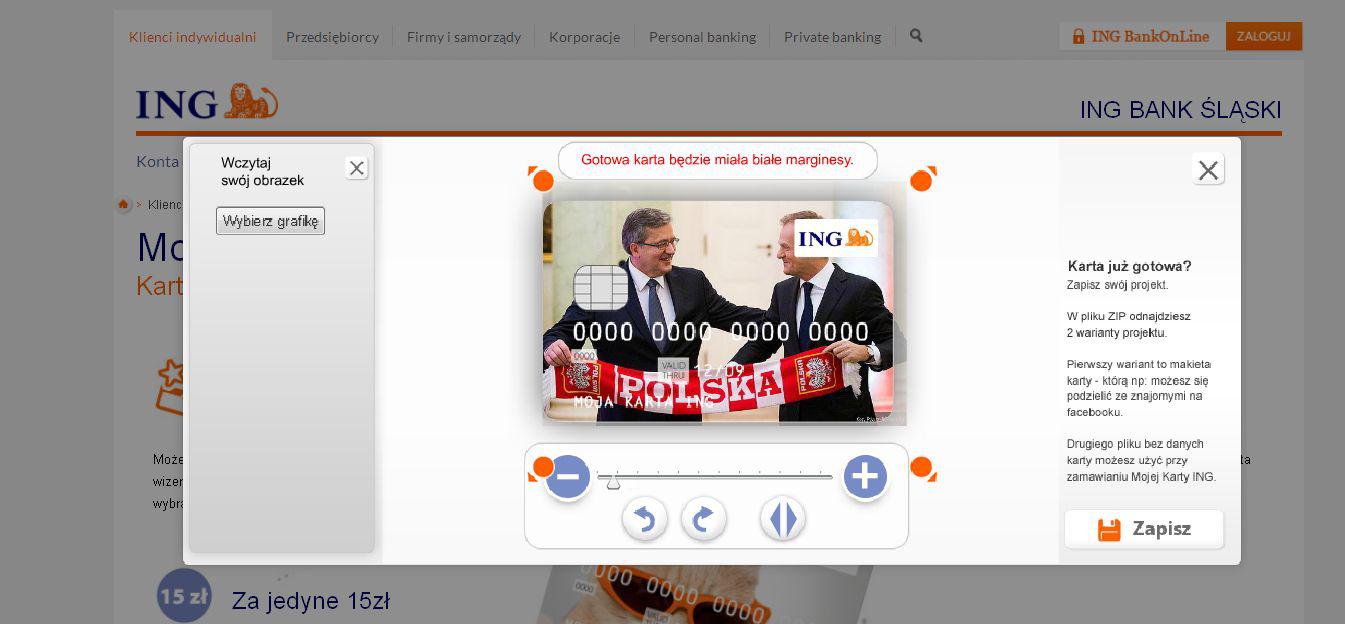This screenshot has height=624, width=1345.
Task: Click the floppy disk save icon
Action: 1109,530
